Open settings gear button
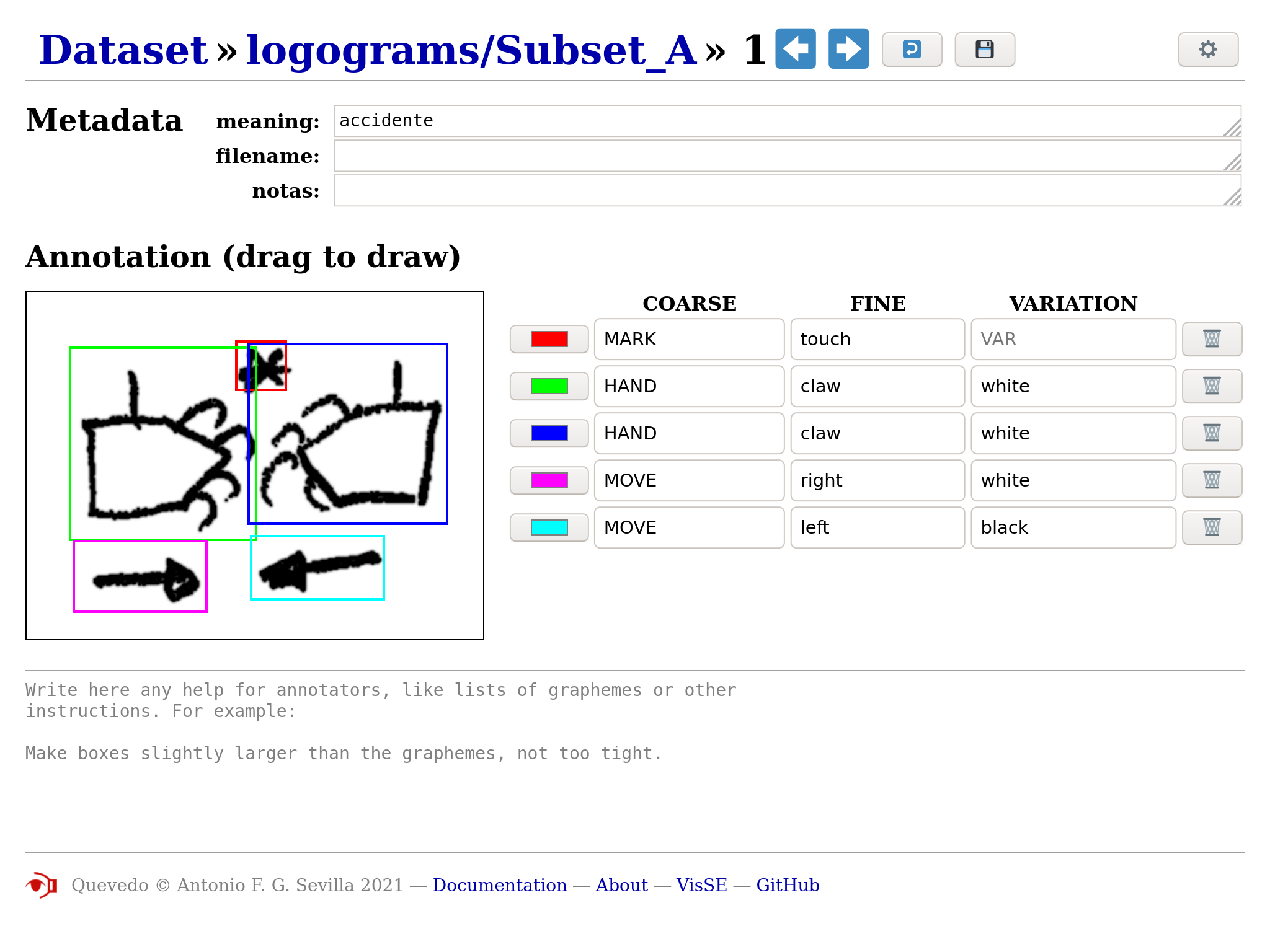Screen dimensions: 1270x952 coord(1207,50)
